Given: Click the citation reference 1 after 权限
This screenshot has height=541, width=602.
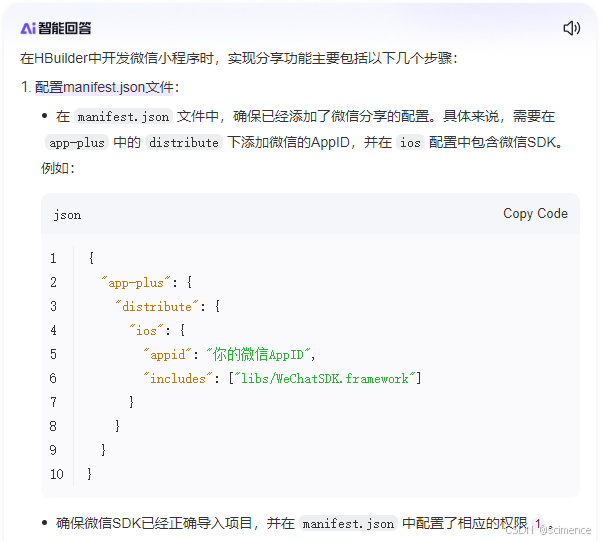Looking at the screenshot, I should point(538,523).
